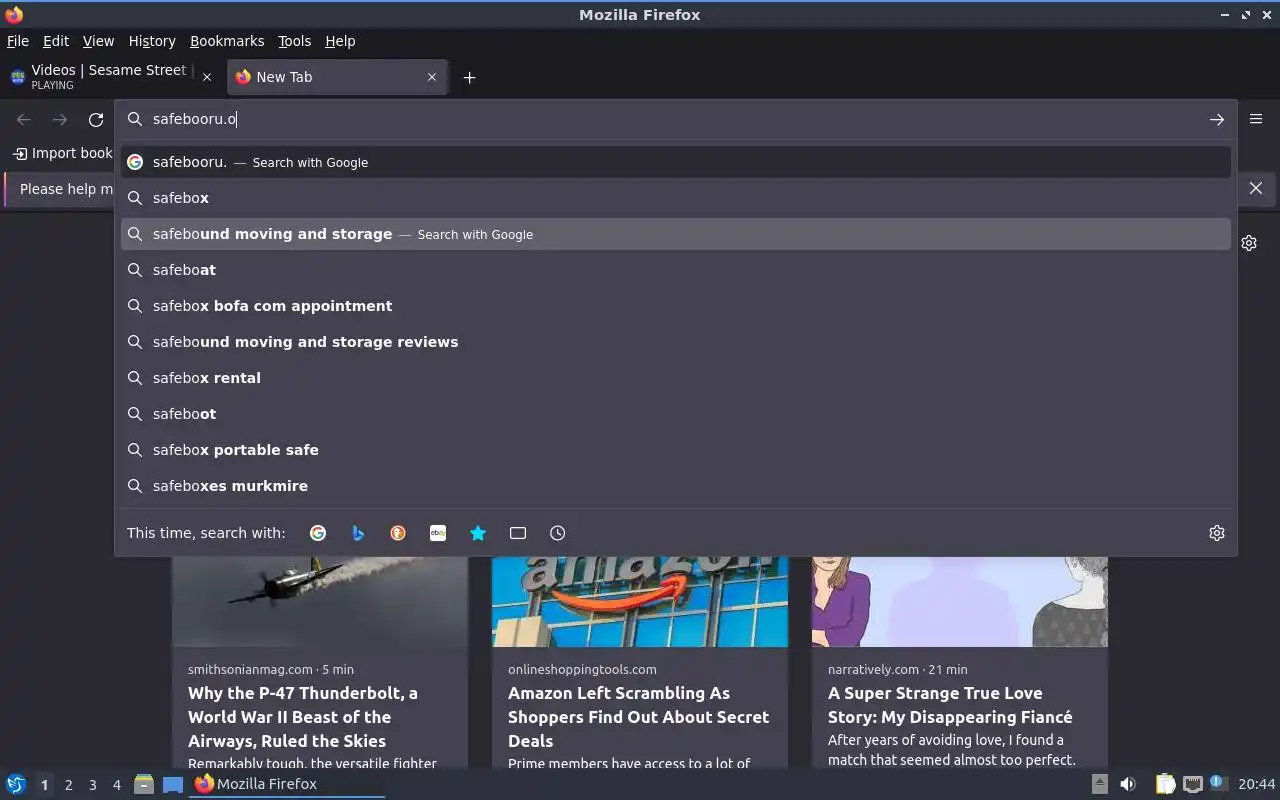The width and height of the screenshot is (1280, 800).
Task: Open the Help menu
Action: click(340, 41)
